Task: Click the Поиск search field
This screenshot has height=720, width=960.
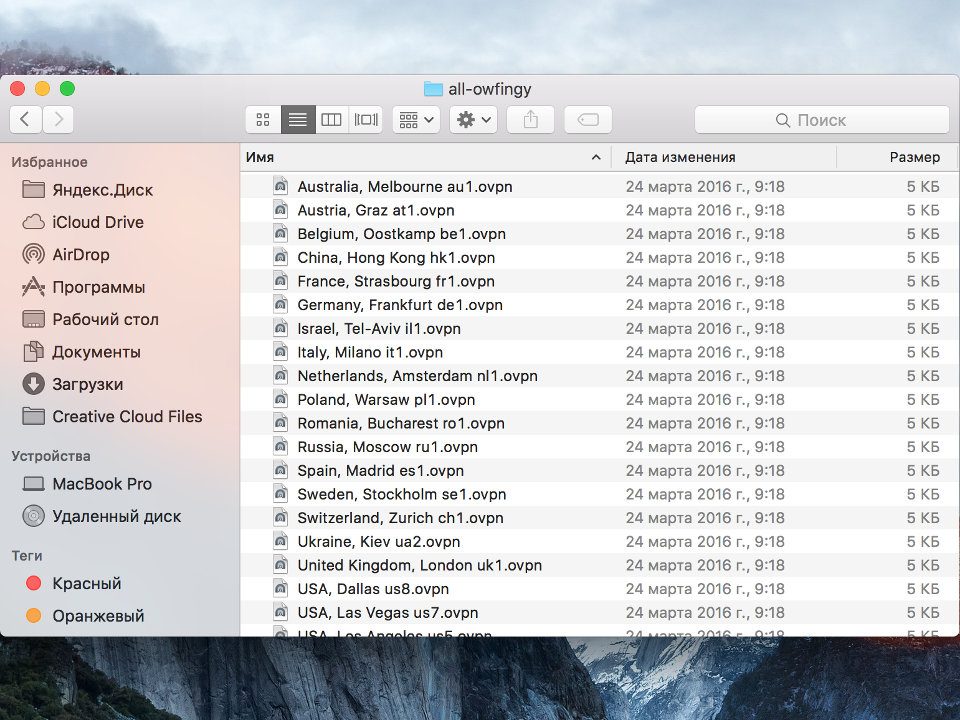Action: (822, 120)
